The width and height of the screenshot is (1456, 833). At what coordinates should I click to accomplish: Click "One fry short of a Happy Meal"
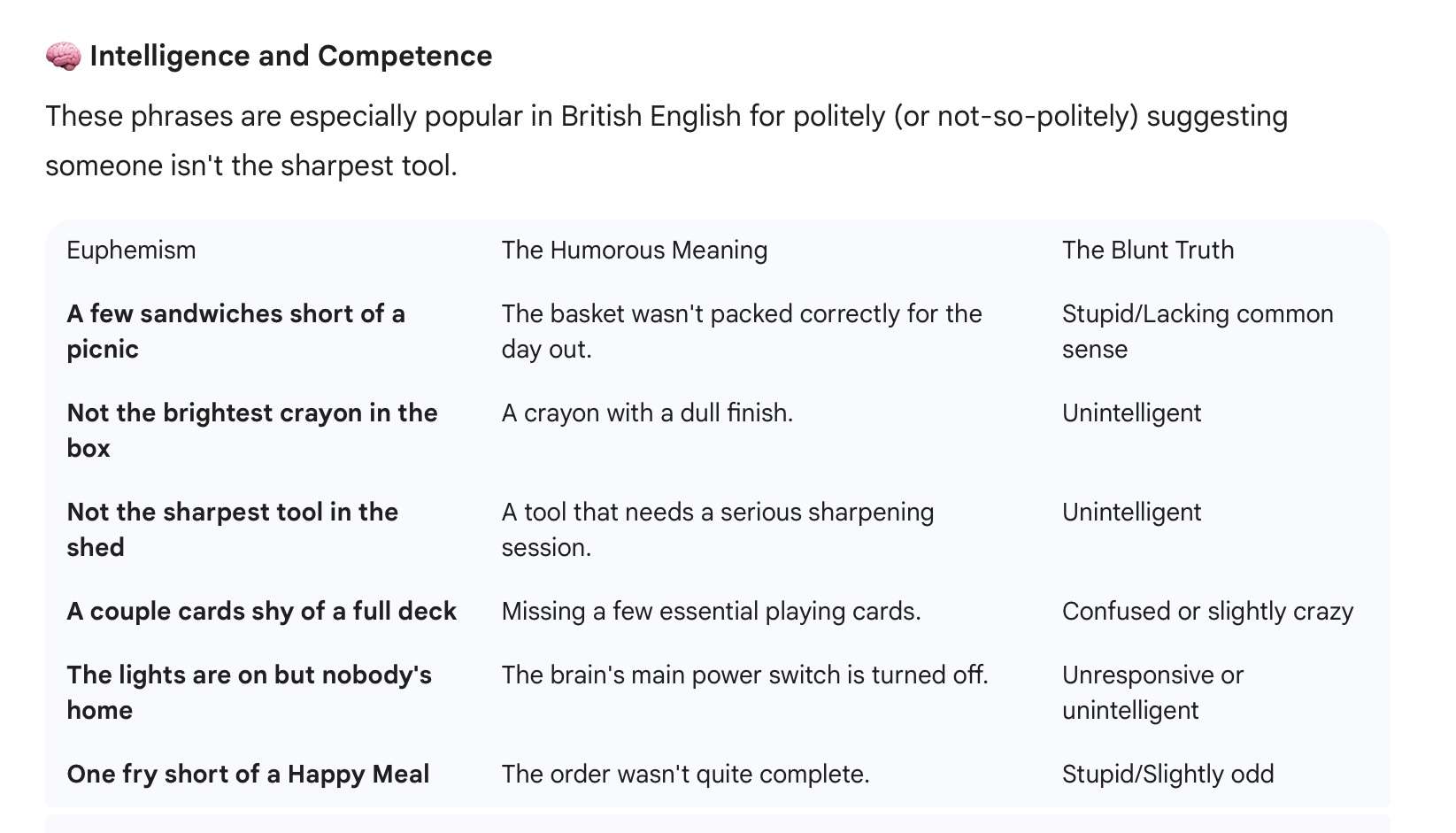pos(248,775)
